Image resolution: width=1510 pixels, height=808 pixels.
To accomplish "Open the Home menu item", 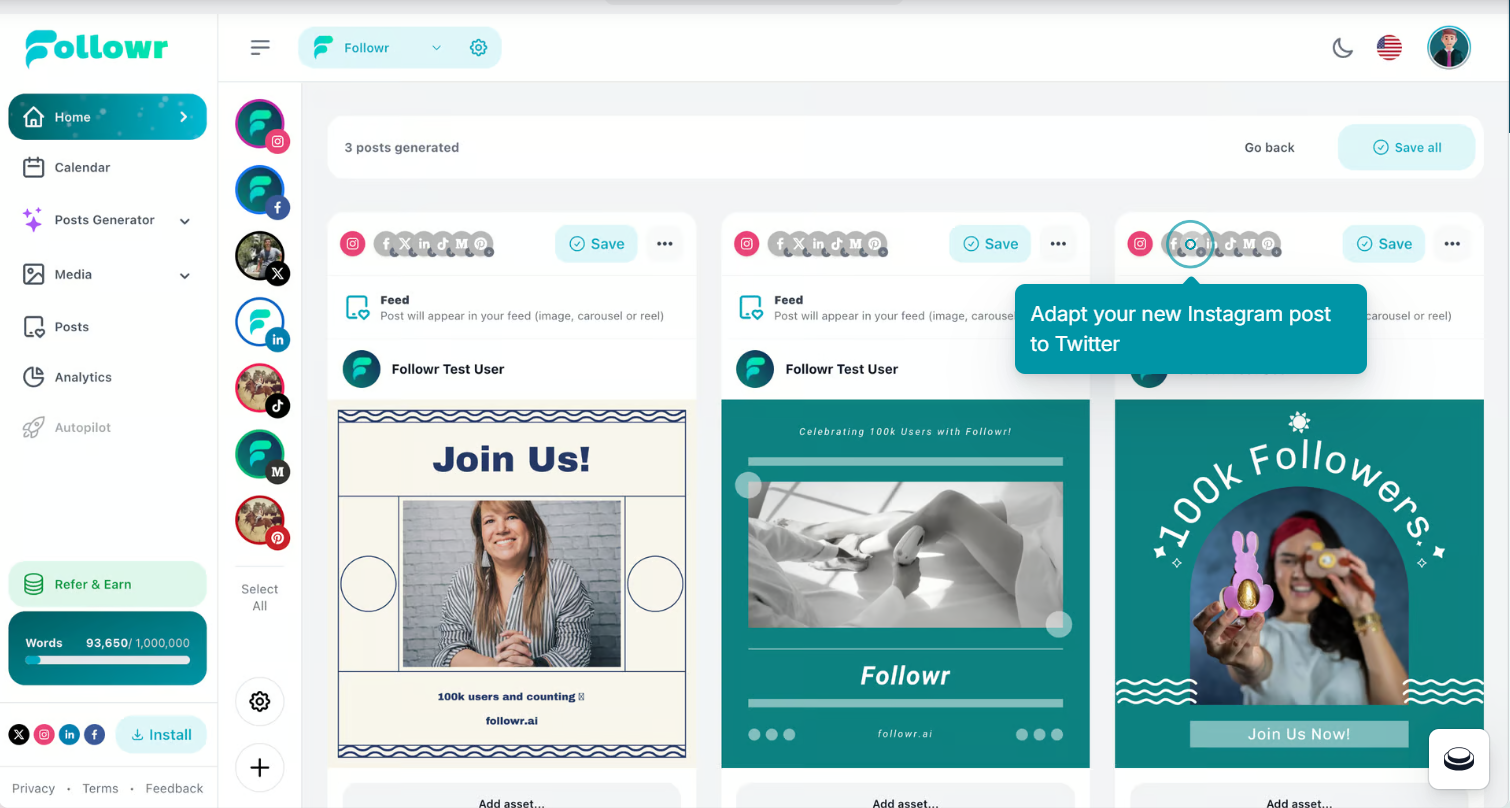I will [x=107, y=117].
